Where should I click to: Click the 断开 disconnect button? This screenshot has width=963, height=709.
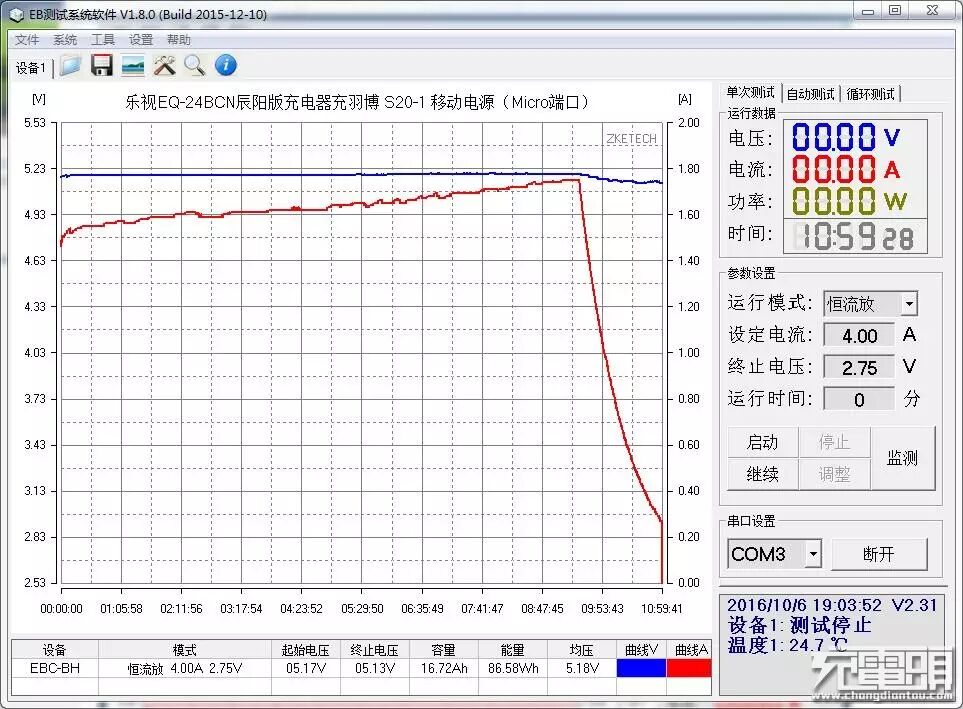click(879, 554)
